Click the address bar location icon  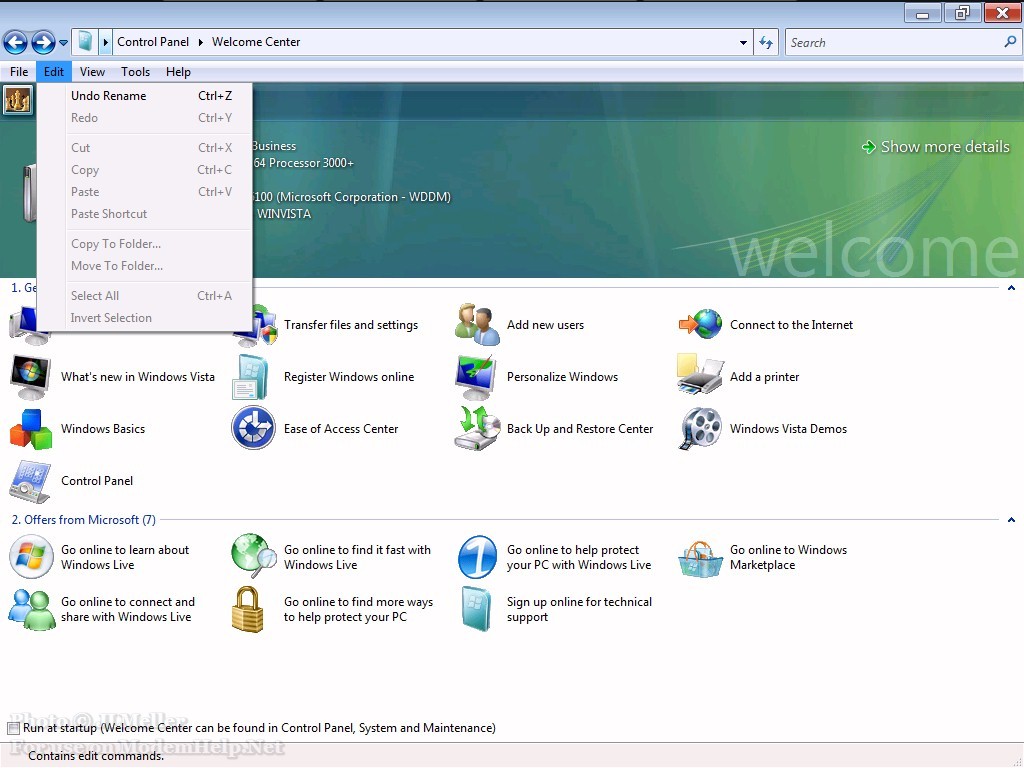(85, 42)
